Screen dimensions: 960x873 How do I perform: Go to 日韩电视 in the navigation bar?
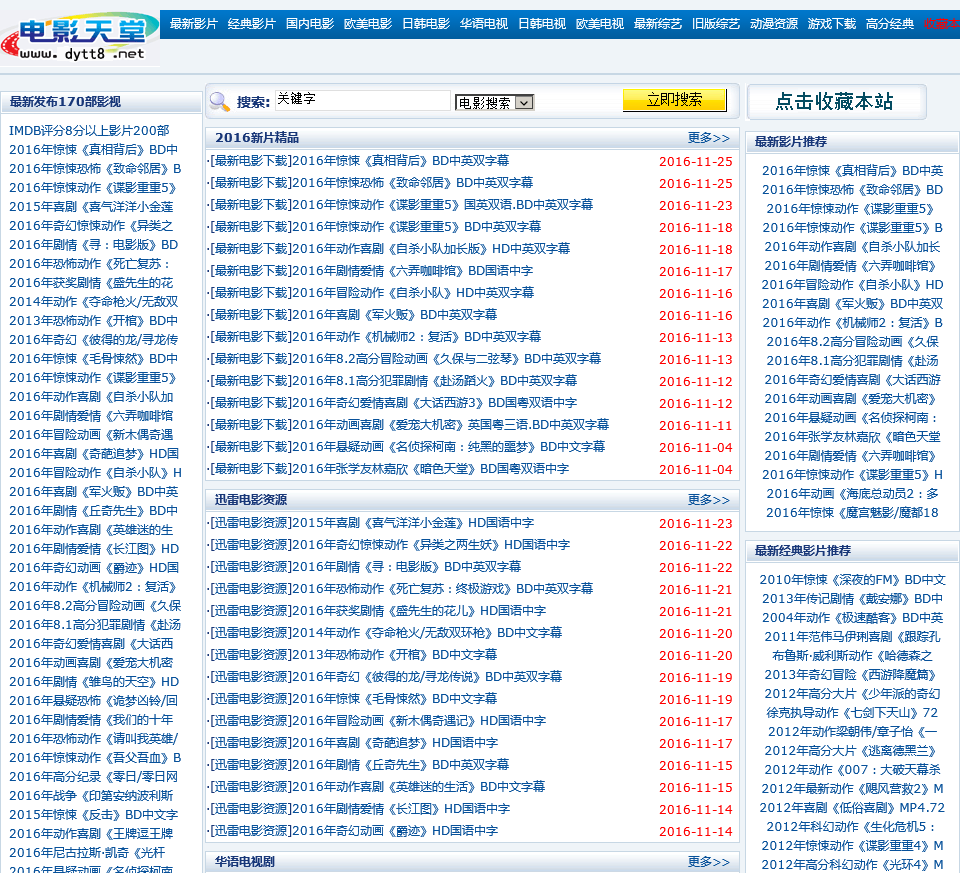(x=542, y=24)
